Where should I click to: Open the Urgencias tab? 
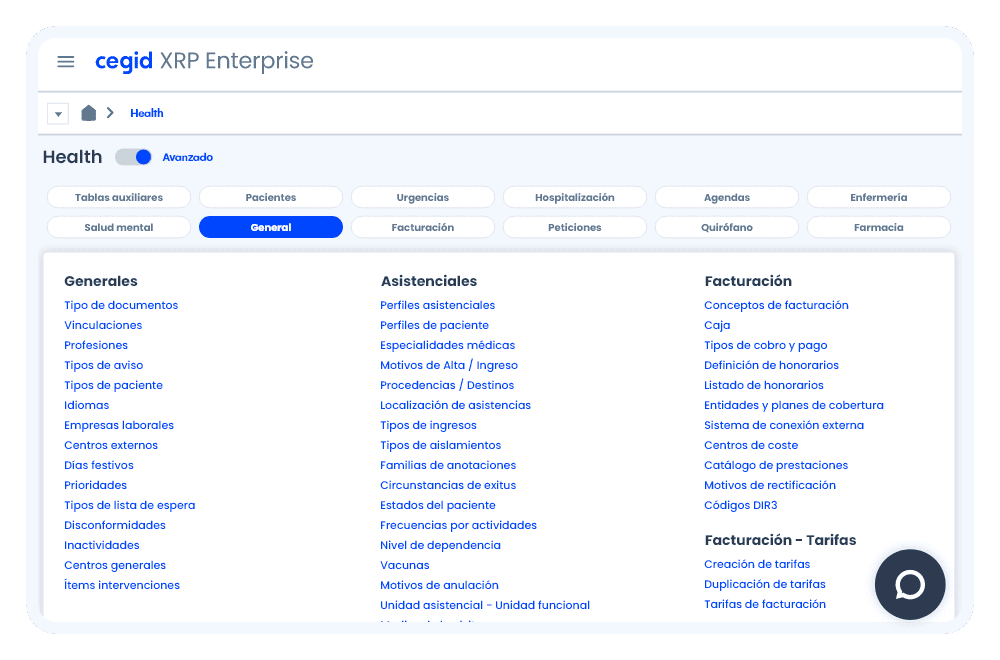click(422, 198)
